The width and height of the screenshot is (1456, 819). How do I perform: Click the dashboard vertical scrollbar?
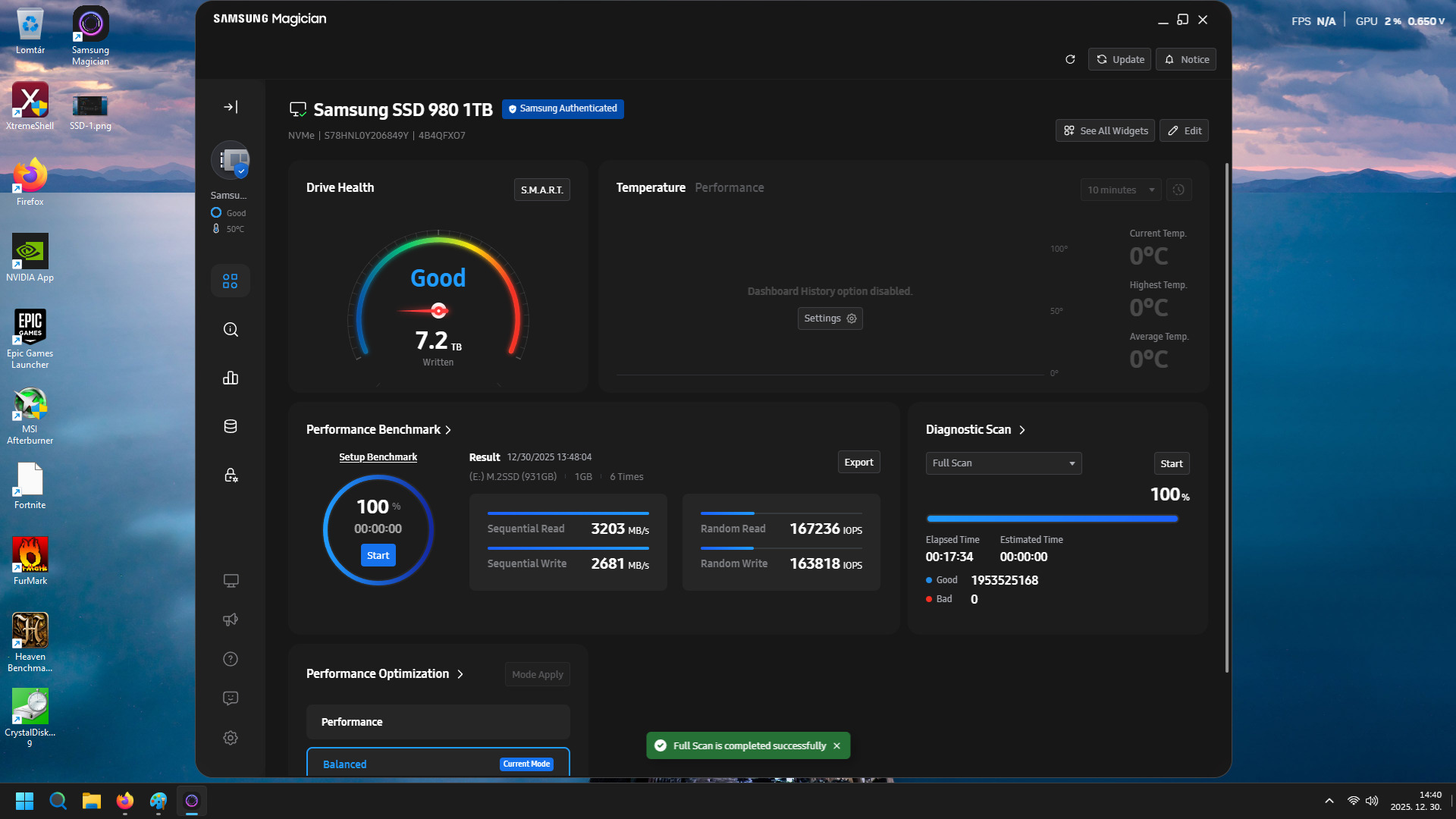tap(1226, 417)
